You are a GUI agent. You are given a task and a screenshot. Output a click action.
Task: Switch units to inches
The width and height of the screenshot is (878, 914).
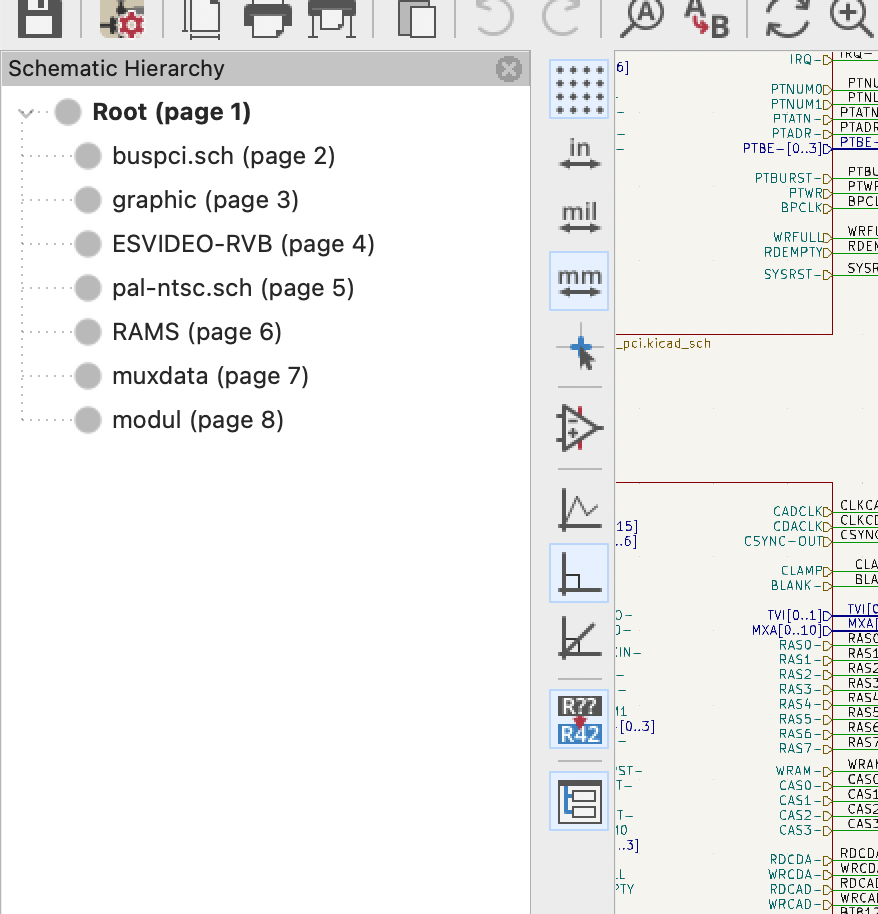click(x=579, y=154)
